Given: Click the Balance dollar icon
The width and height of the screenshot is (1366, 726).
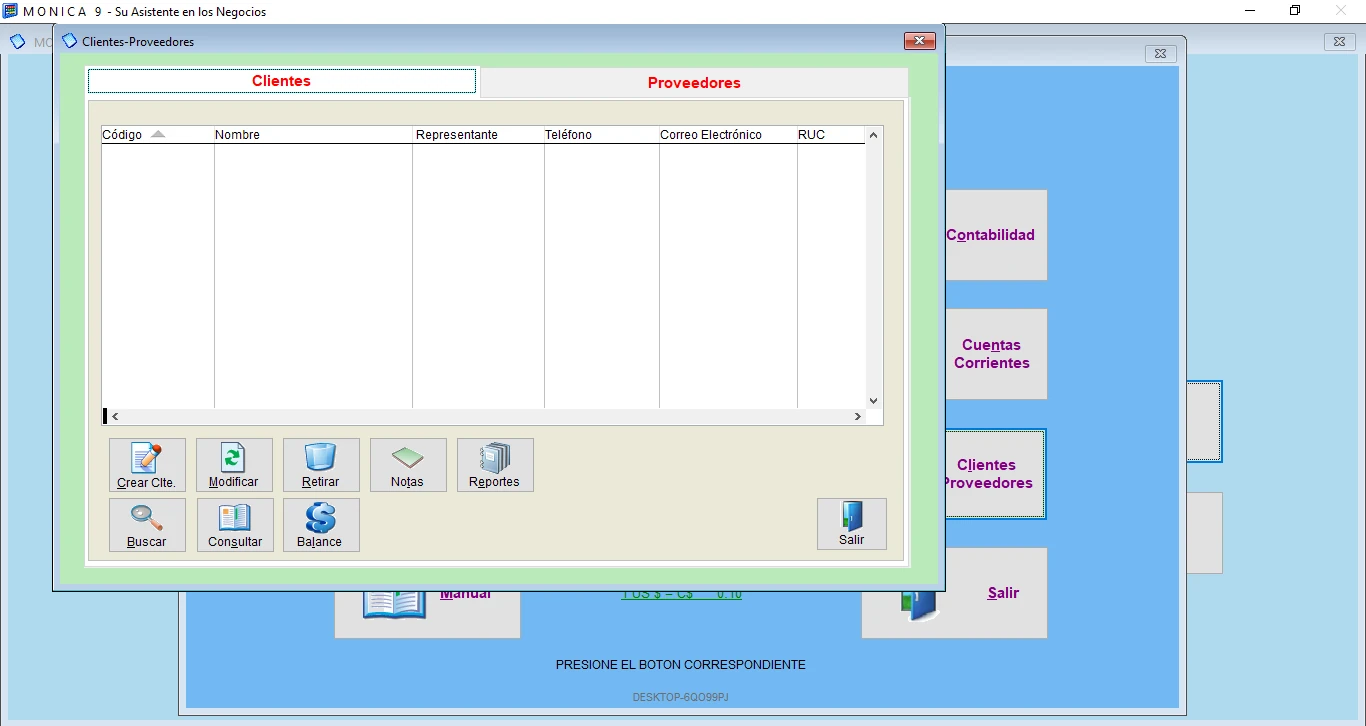Looking at the screenshot, I should click(x=321, y=524).
